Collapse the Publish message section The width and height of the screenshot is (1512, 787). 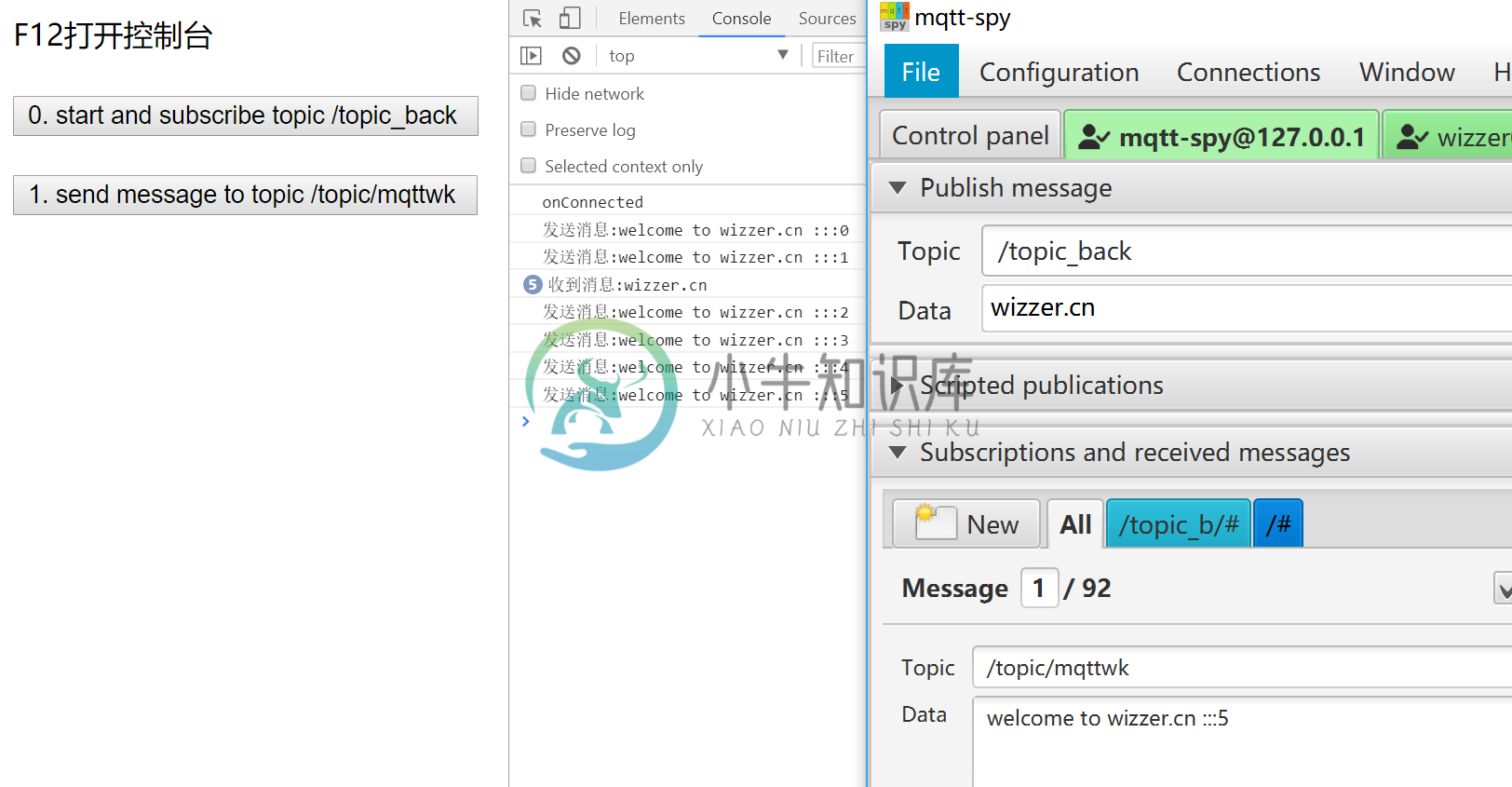898,188
